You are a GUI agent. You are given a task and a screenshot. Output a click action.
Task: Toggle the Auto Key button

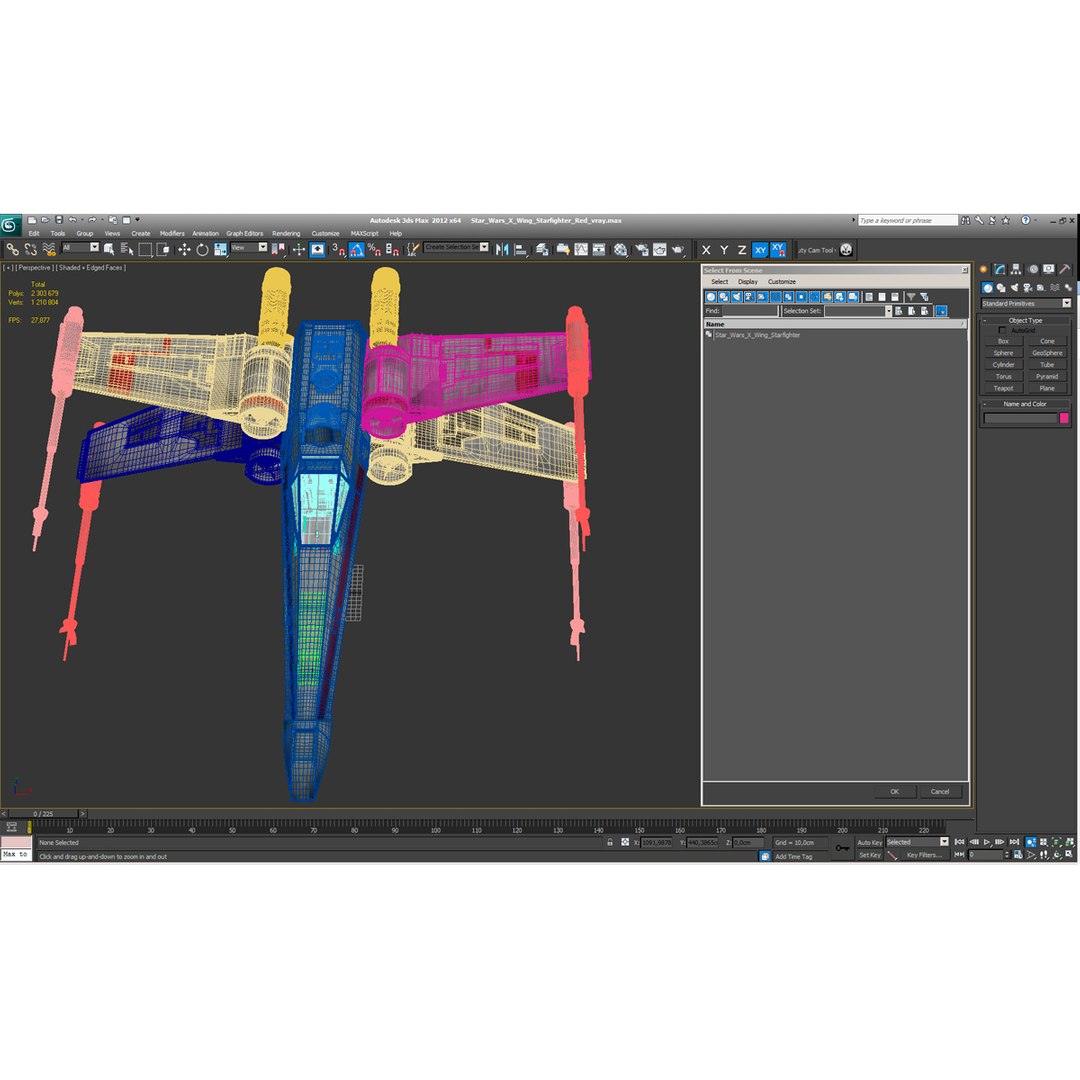(x=869, y=842)
